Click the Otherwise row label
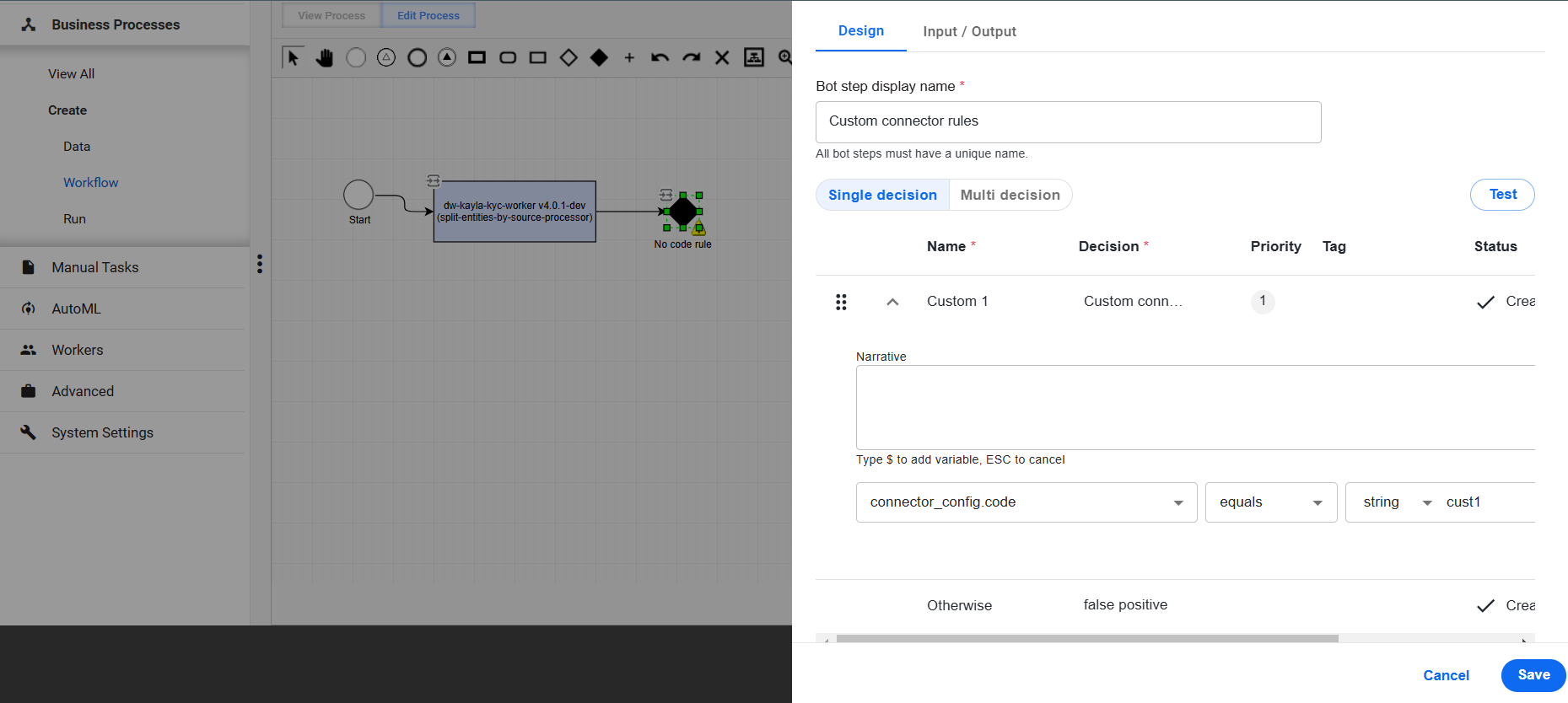The image size is (1568, 703). (x=959, y=606)
